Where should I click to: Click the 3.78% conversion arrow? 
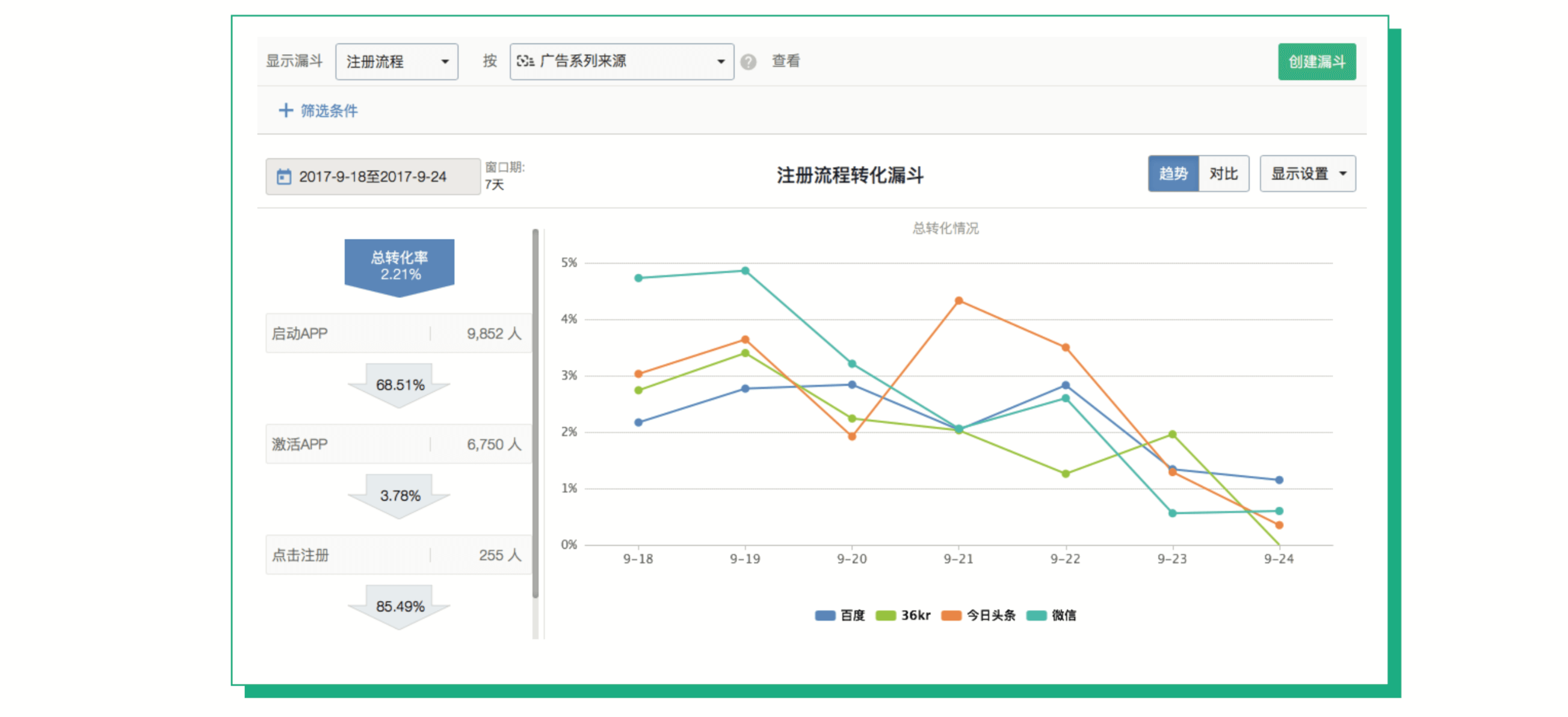pos(400,497)
